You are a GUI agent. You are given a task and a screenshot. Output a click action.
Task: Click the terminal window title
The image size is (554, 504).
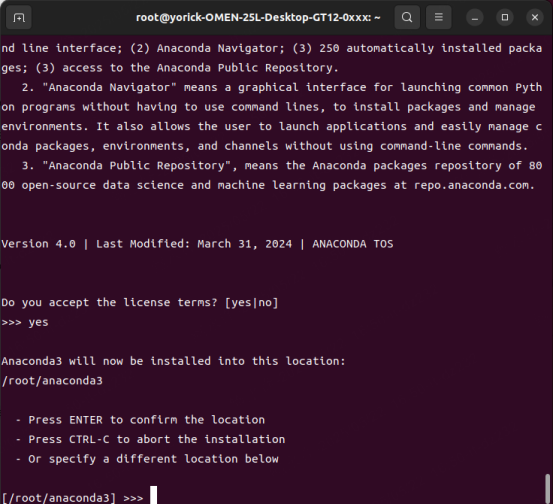[x=258, y=17]
